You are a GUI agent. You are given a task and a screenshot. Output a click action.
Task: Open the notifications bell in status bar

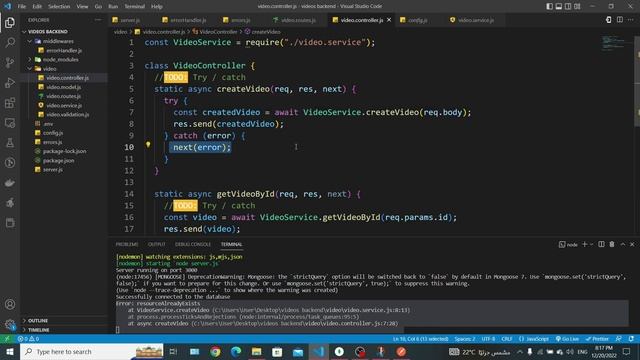pyautogui.click(x=631, y=339)
